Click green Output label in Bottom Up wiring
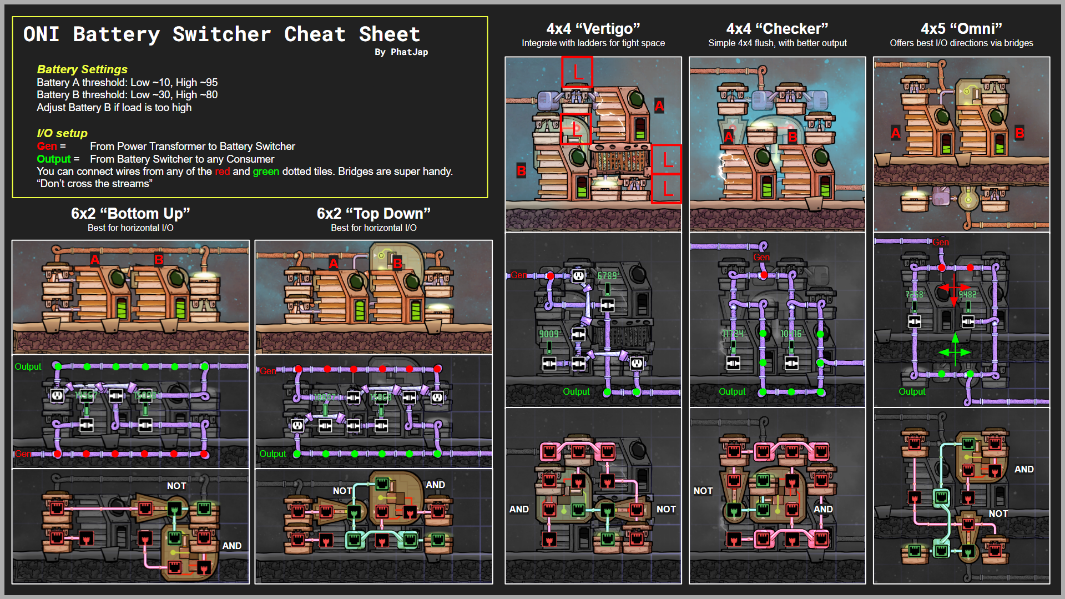This screenshot has width=1065, height=599. pyautogui.click(x=28, y=367)
